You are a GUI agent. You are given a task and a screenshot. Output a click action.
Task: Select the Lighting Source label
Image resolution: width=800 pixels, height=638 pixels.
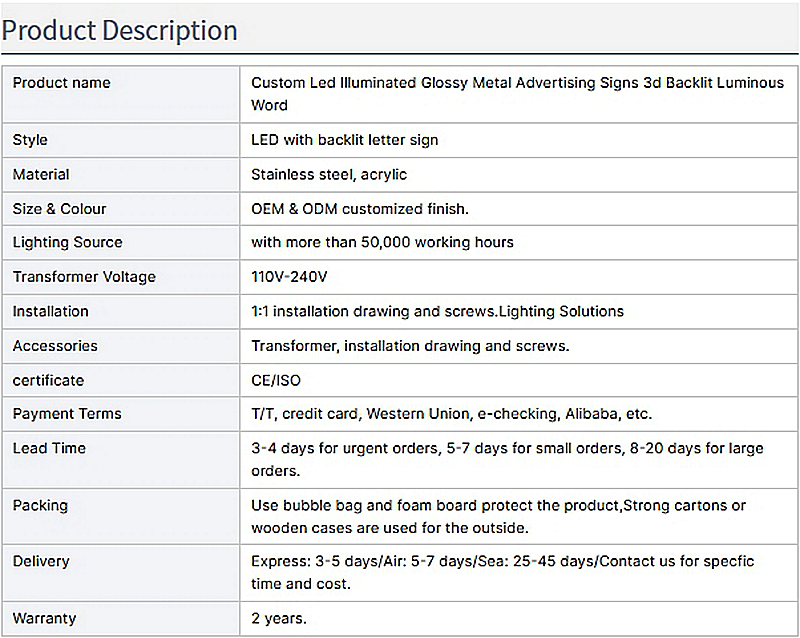click(x=67, y=242)
